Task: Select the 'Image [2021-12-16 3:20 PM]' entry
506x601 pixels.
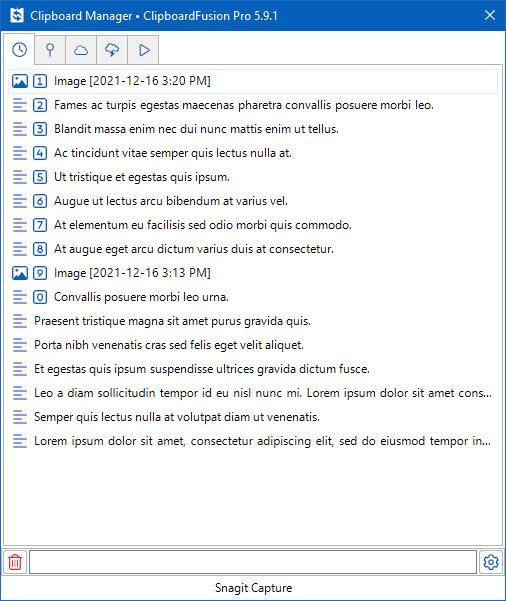Action: coord(253,81)
